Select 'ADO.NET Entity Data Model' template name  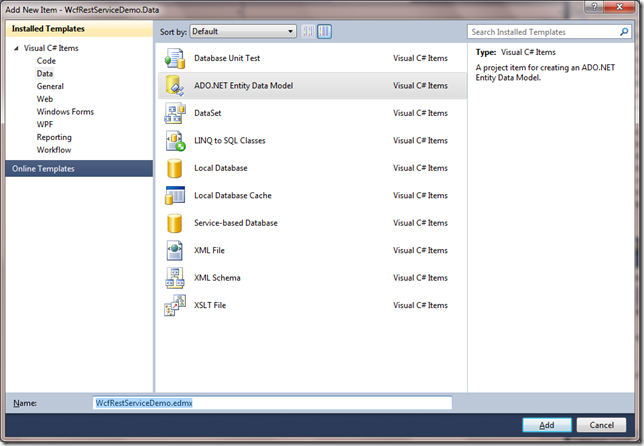point(244,85)
